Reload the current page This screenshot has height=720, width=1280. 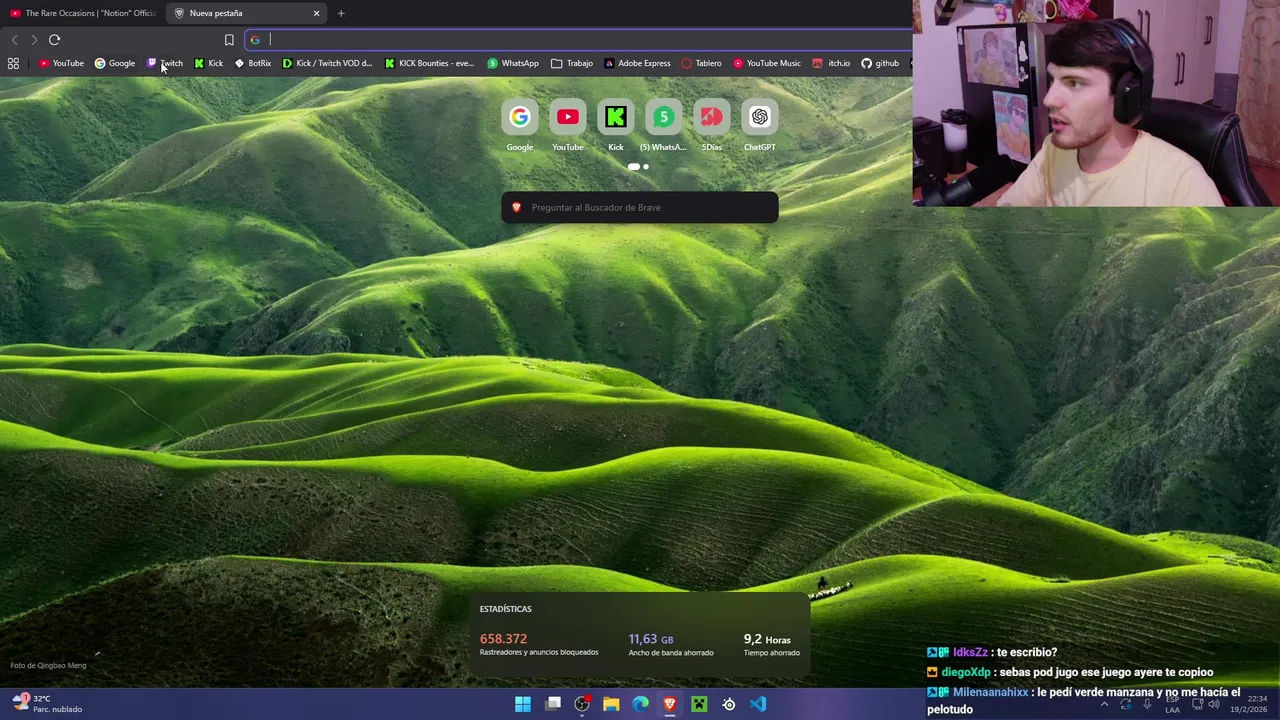pos(54,40)
